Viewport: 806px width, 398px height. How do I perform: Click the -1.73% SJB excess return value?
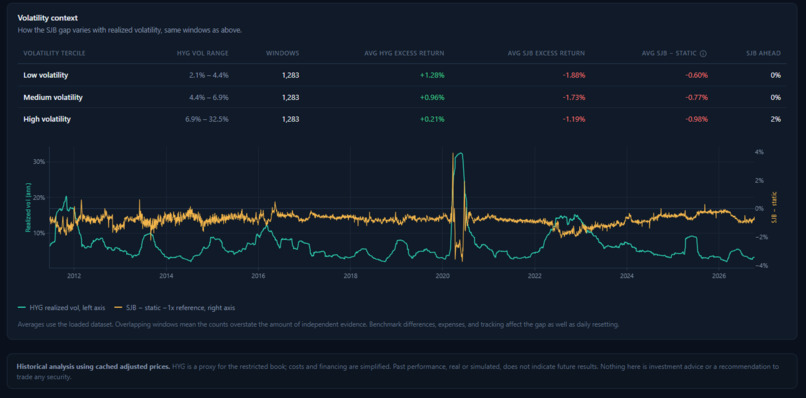tap(574, 97)
